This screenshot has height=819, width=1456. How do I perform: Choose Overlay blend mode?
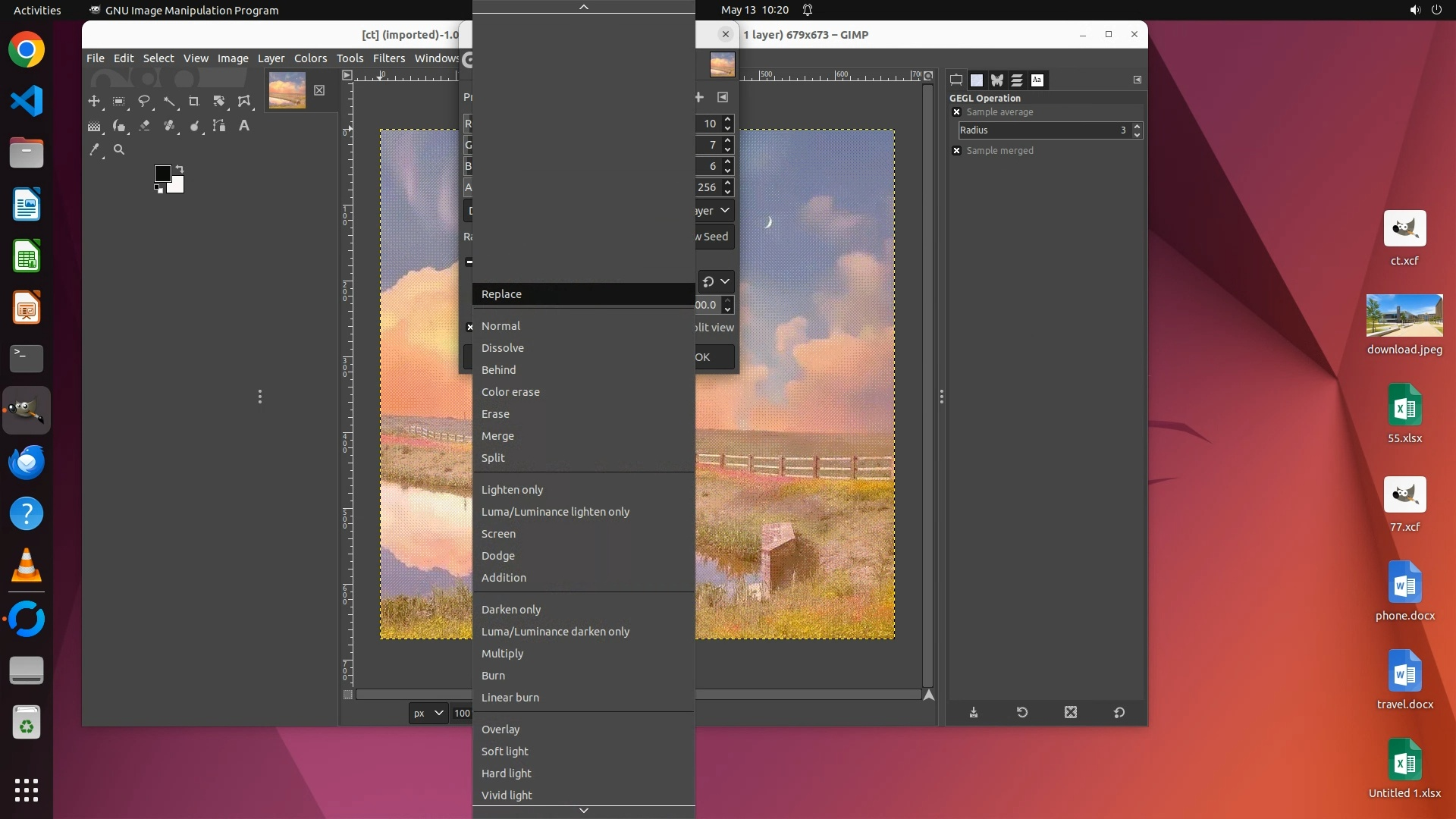[x=500, y=730]
